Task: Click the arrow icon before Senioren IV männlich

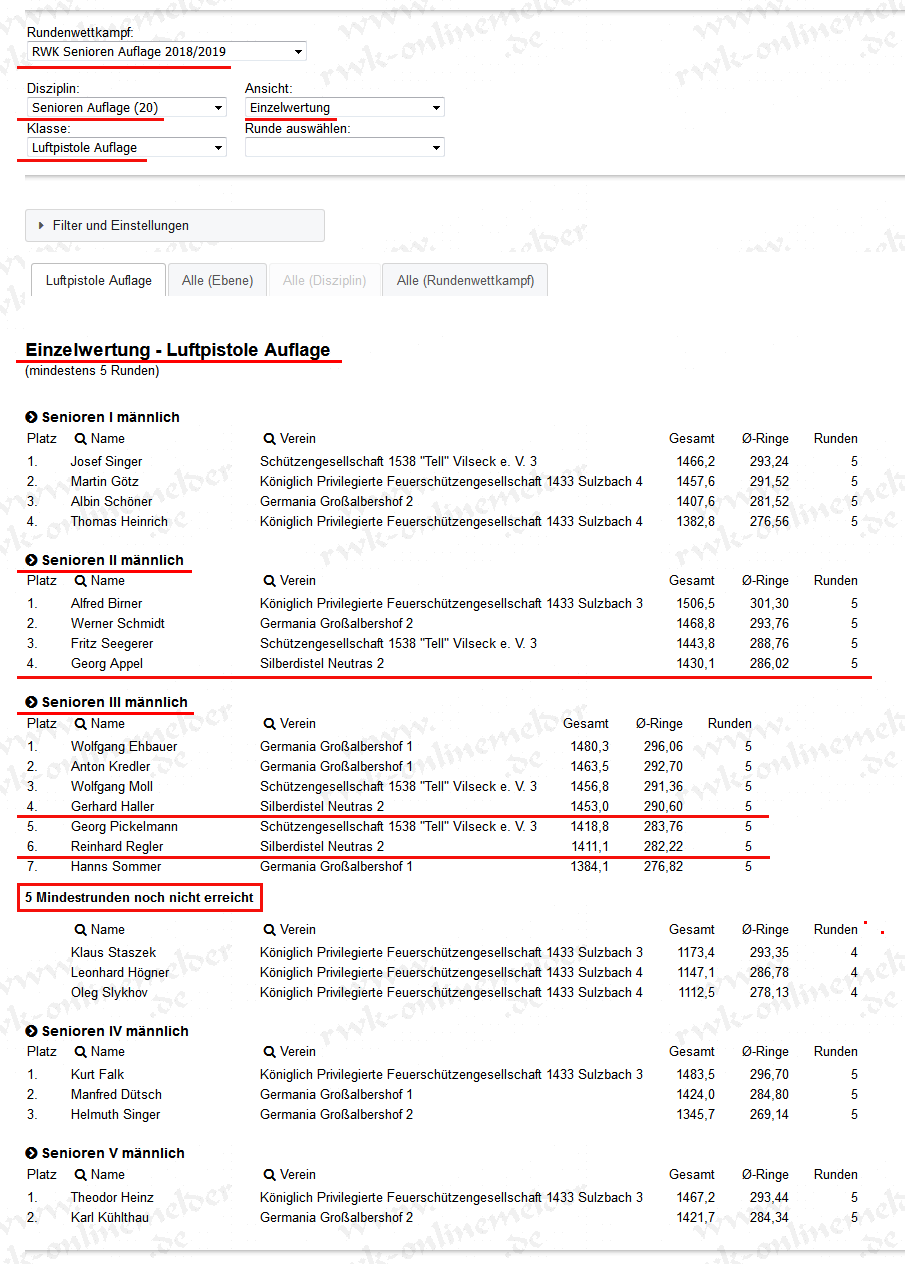Action: click(x=31, y=1031)
